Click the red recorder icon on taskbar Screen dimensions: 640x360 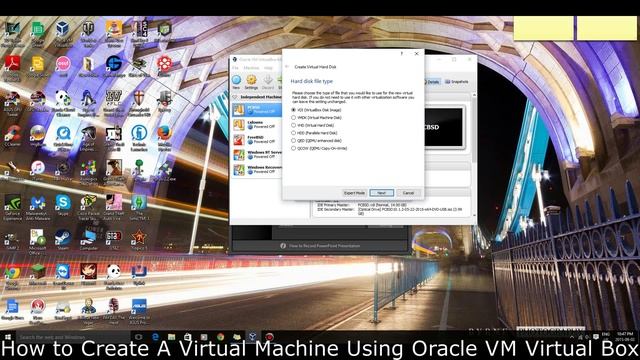tap(269, 337)
